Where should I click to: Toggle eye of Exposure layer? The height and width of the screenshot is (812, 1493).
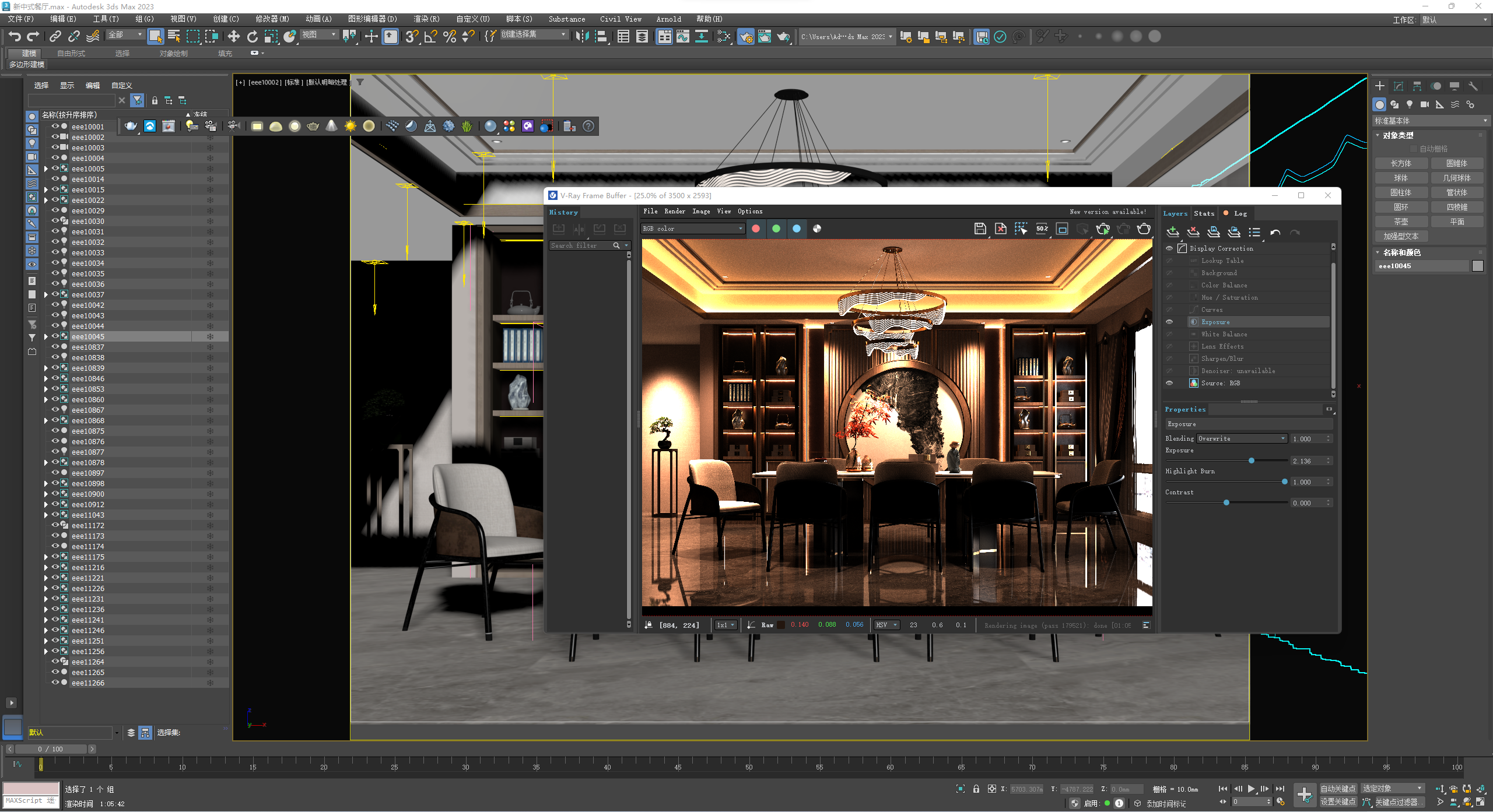tap(1169, 322)
